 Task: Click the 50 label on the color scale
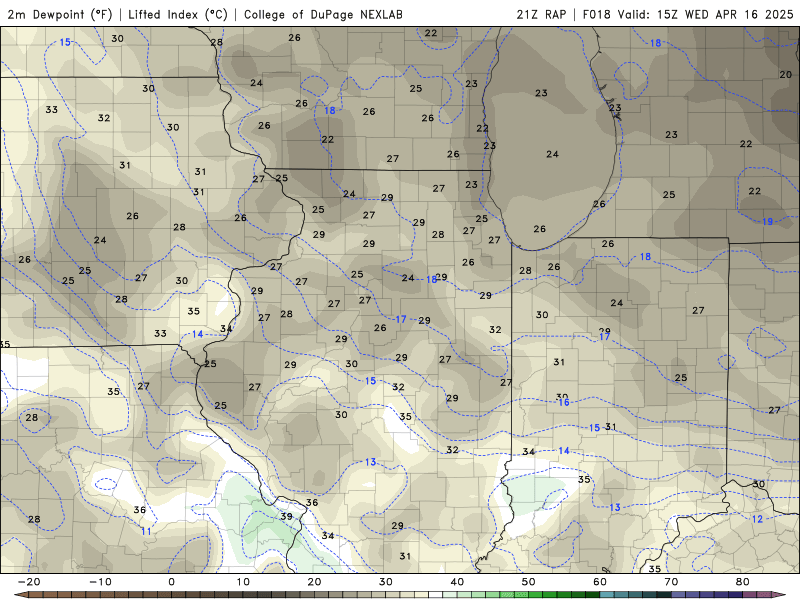(529, 582)
